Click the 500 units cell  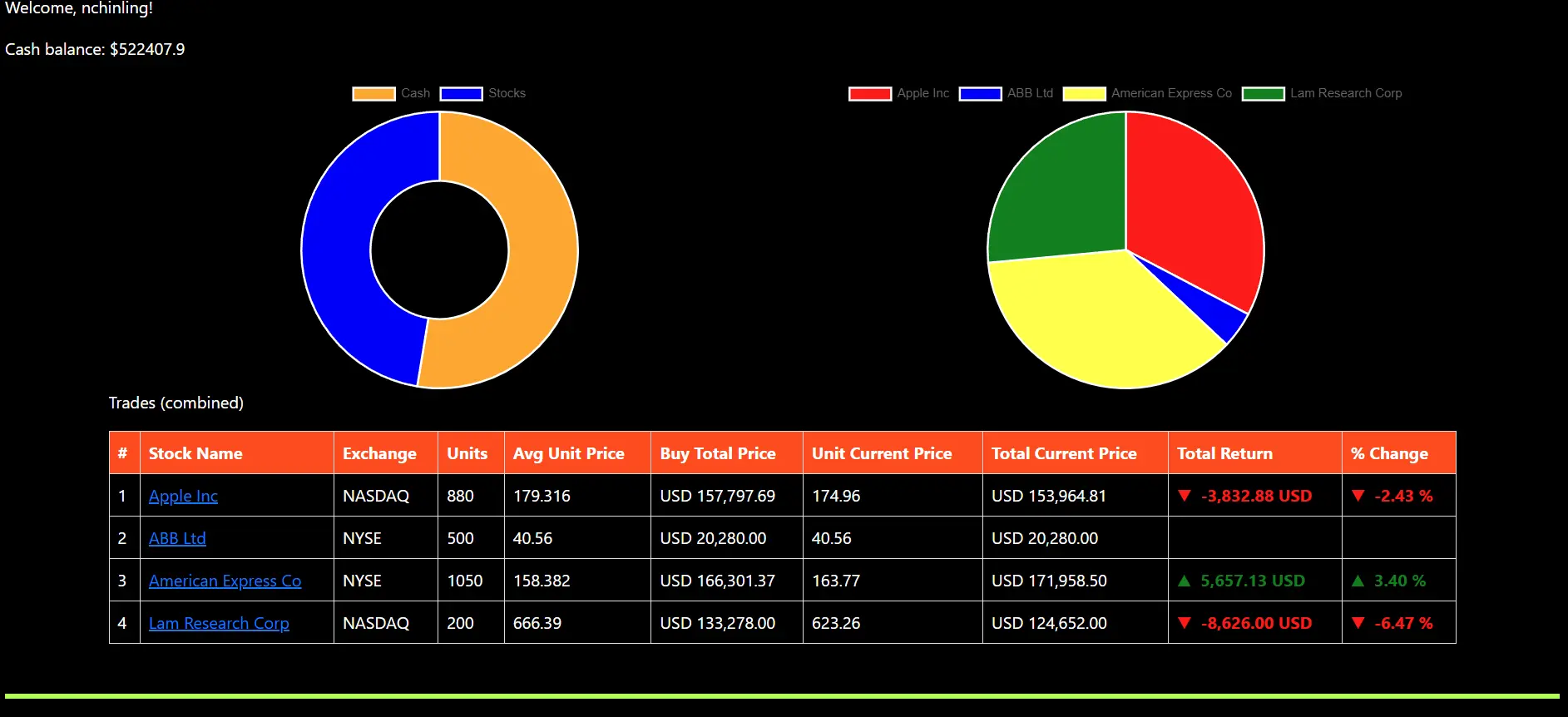pyautogui.click(x=471, y=538)
